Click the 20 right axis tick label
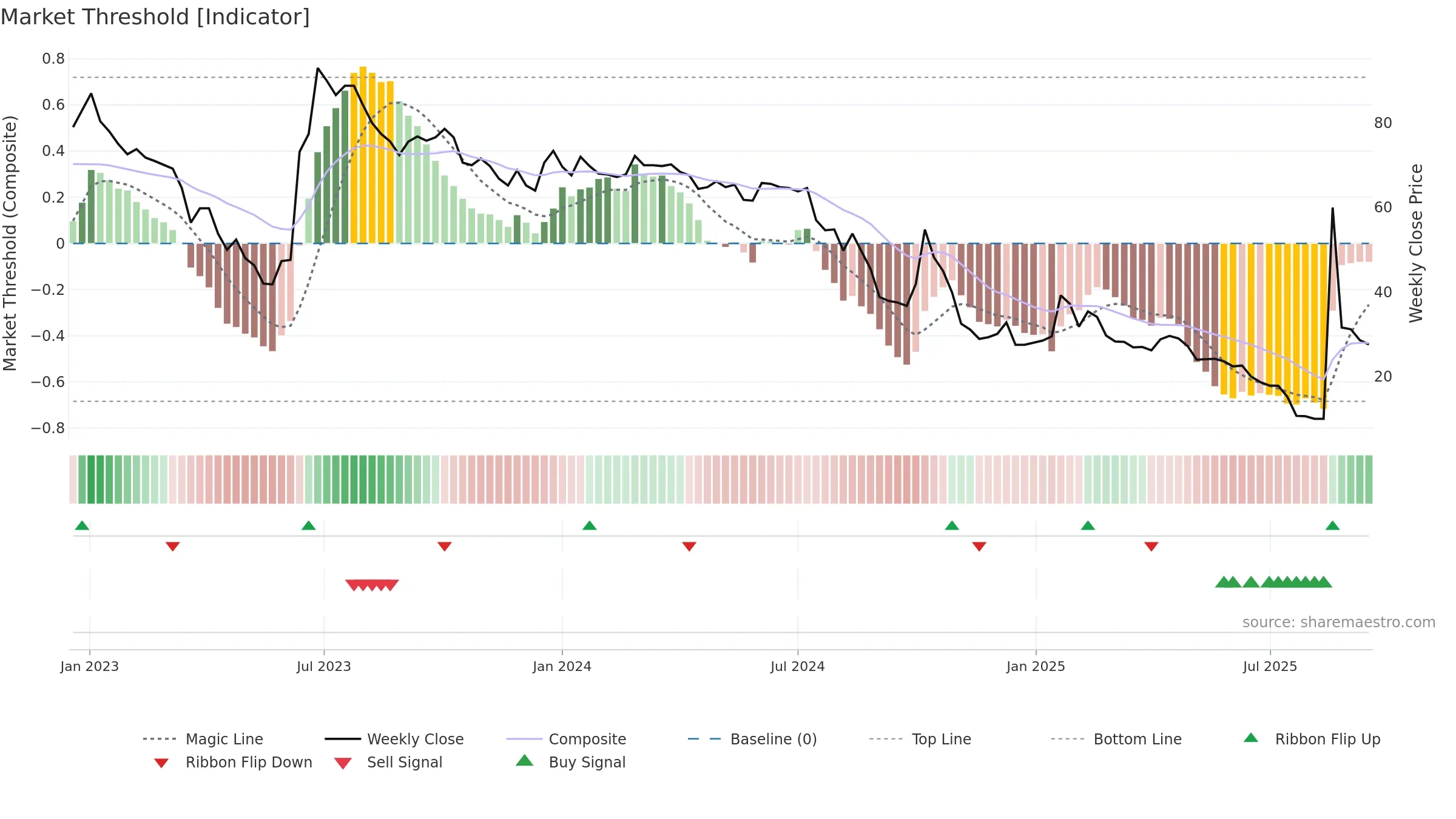Viewport: 1456px width, 819px height. [1383, 376]
